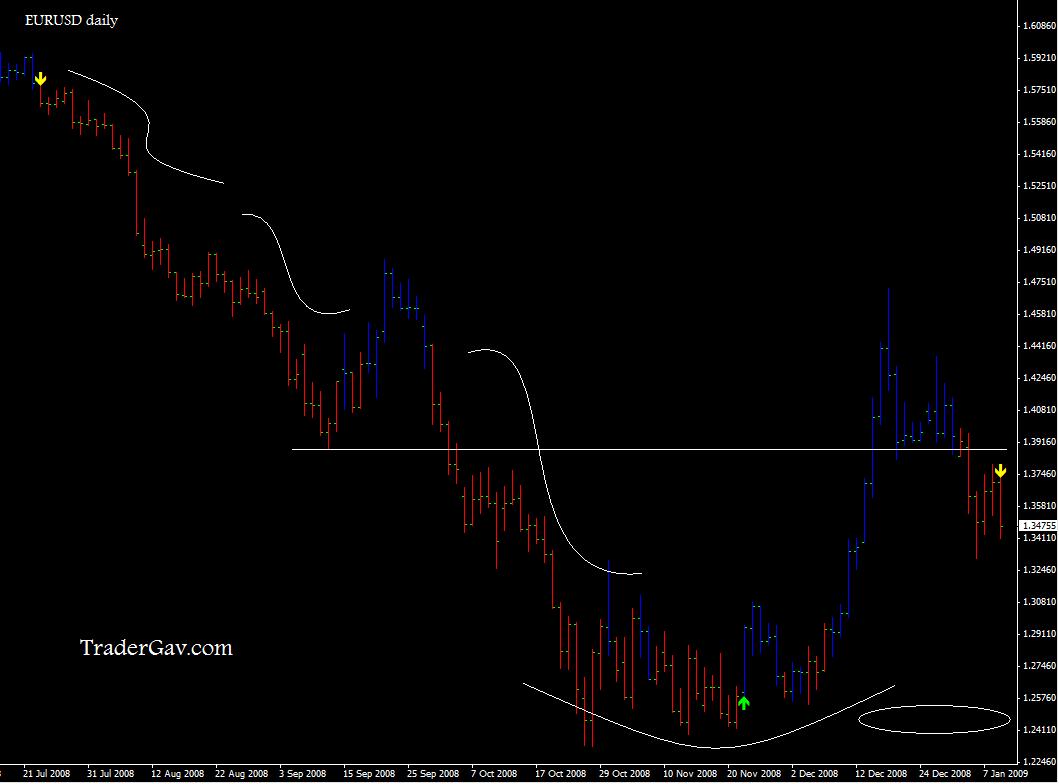The image size is (1059, 784).
Task: Click the 21 Jul 2008 date label
Action: (47, 773)
